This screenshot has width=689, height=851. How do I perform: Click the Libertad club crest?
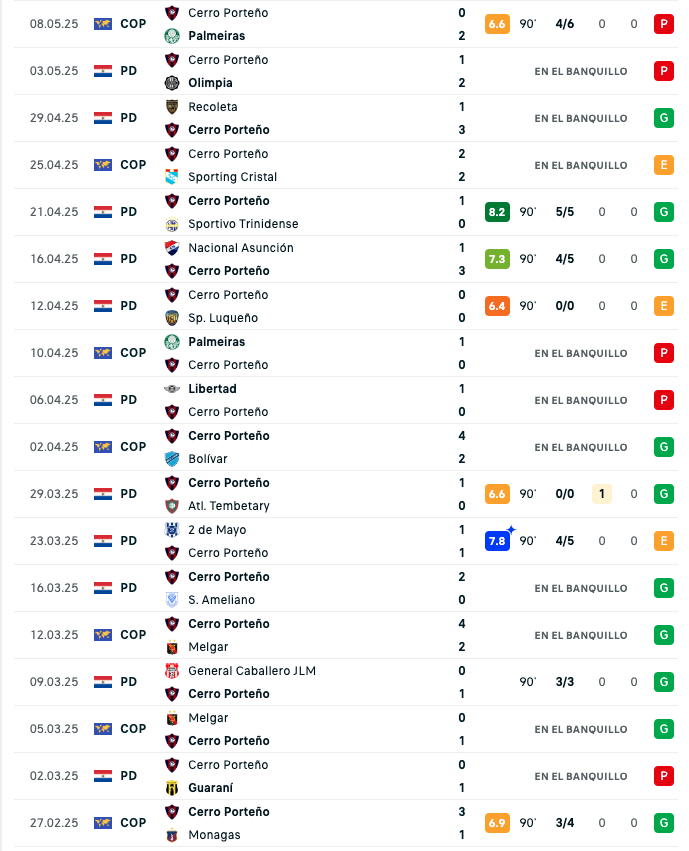172,389
